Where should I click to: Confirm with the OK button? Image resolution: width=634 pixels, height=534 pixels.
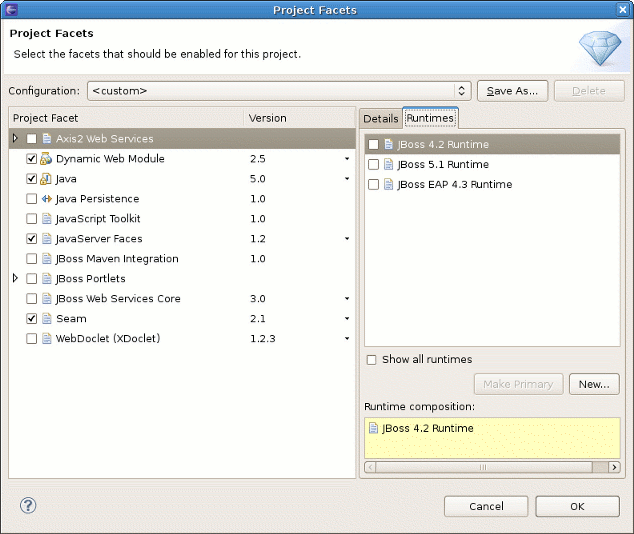point(577,506)
